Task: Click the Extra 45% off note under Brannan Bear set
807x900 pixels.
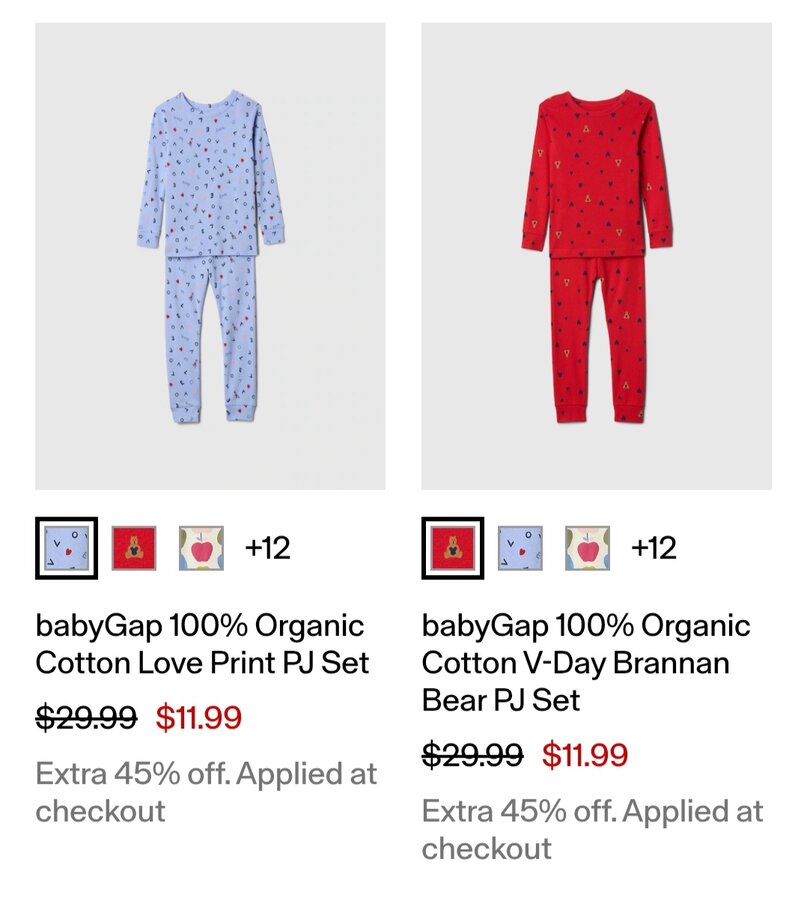Action: tap(592, 828)
